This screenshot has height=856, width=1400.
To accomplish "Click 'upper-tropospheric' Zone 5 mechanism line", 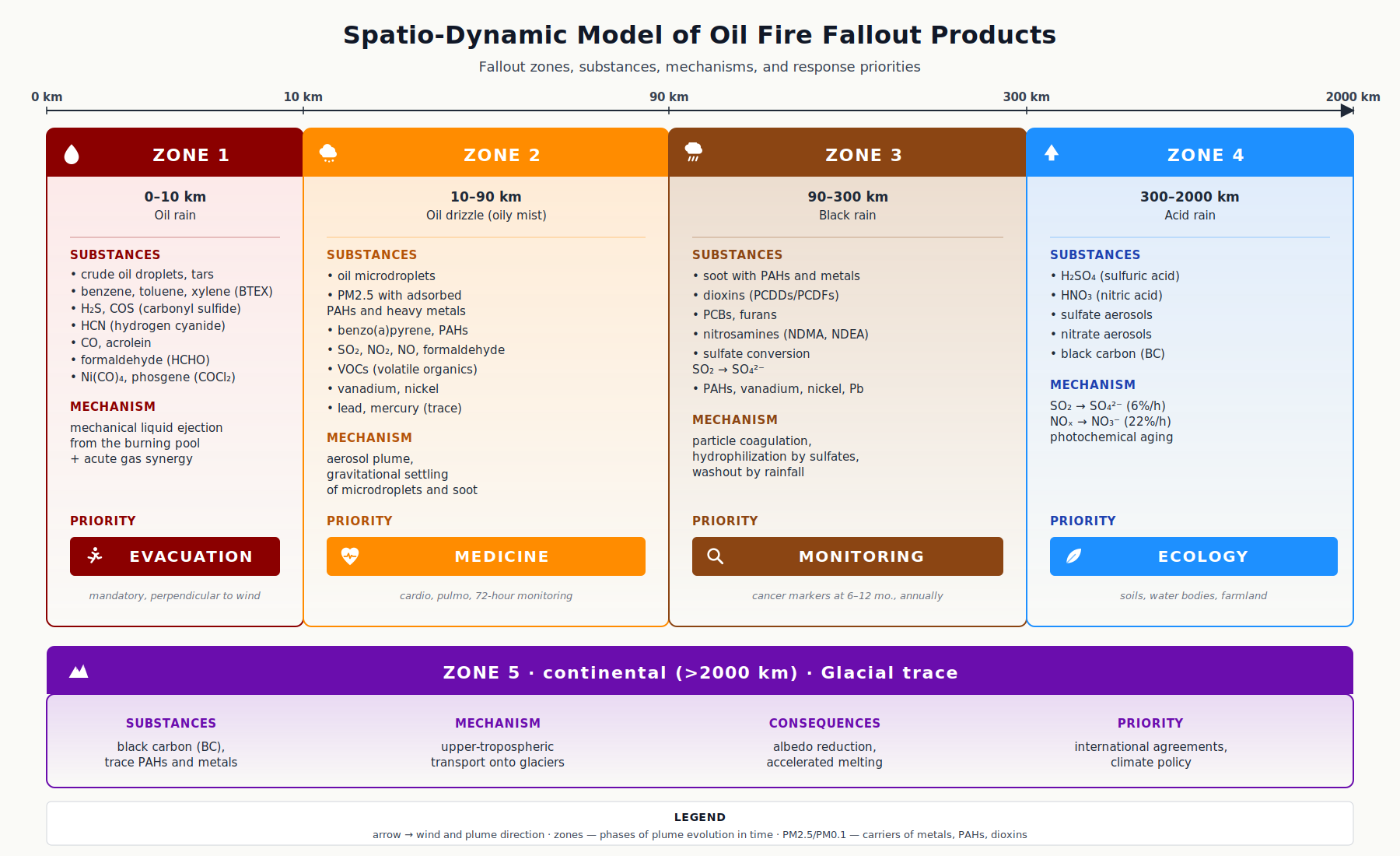I will tap(498, 746).
